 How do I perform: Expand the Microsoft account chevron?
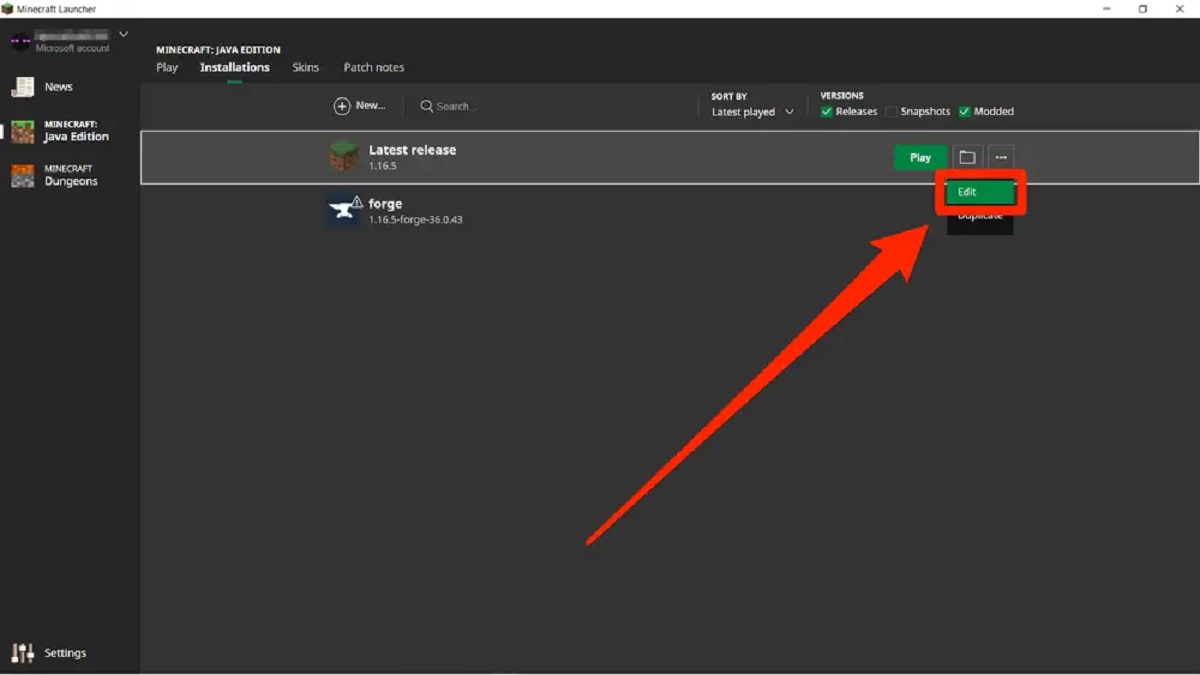tap(124, 34)
